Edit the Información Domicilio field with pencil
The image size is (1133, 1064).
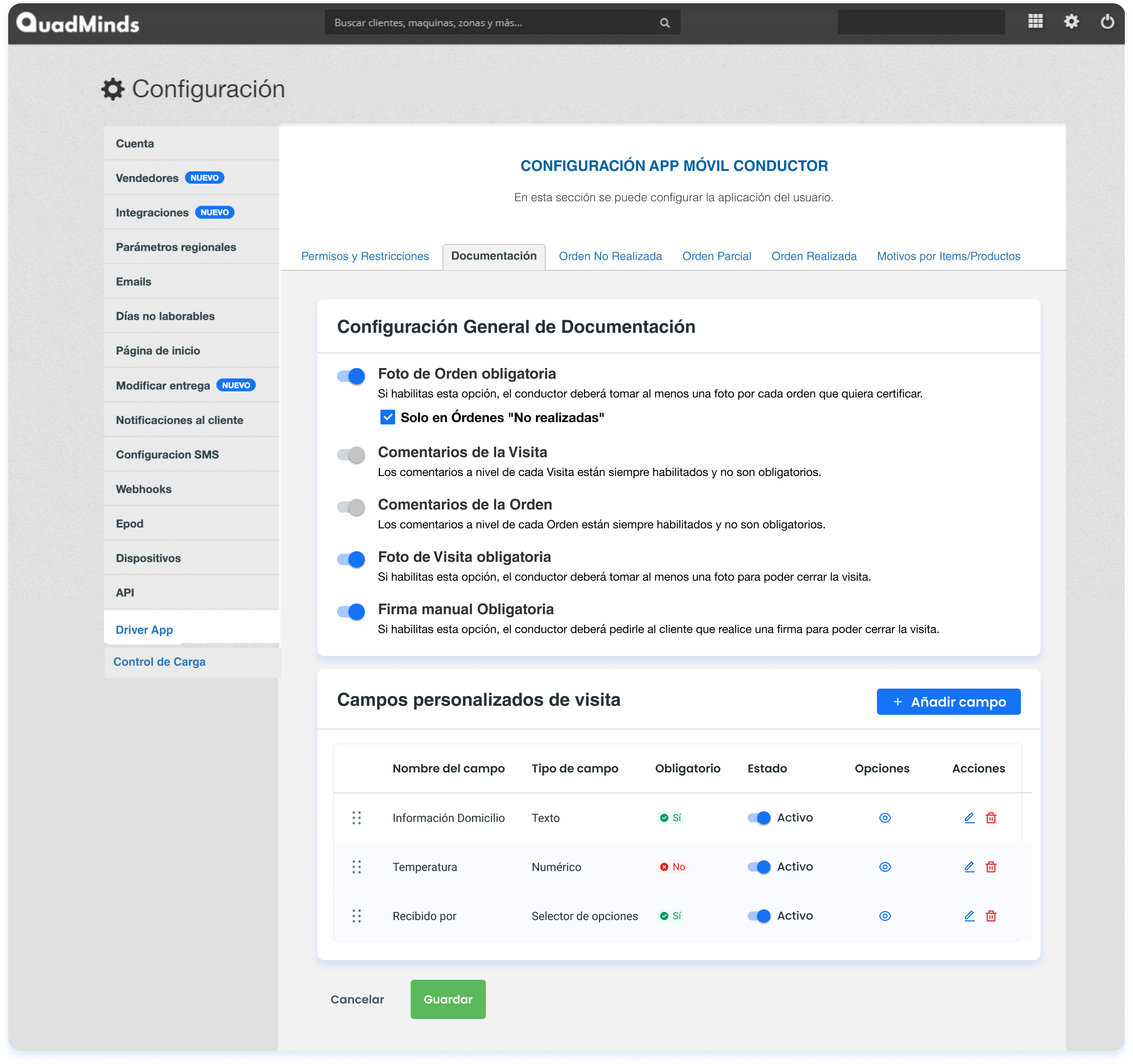(x=969, y=818)
